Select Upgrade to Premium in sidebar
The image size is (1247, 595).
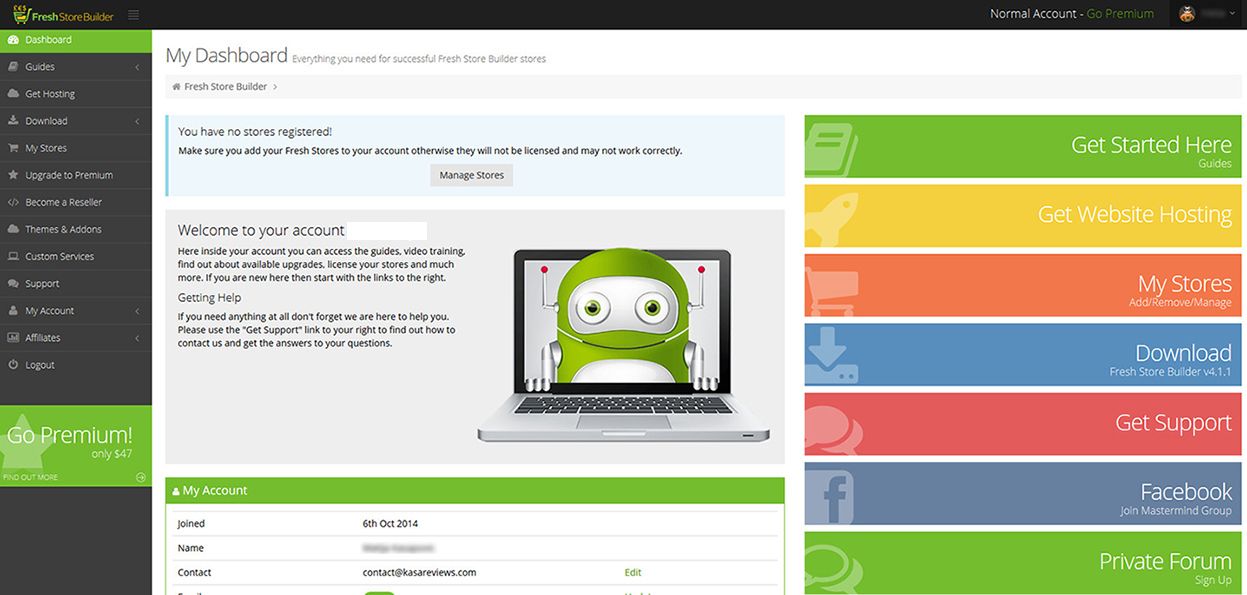click(76, 175)
